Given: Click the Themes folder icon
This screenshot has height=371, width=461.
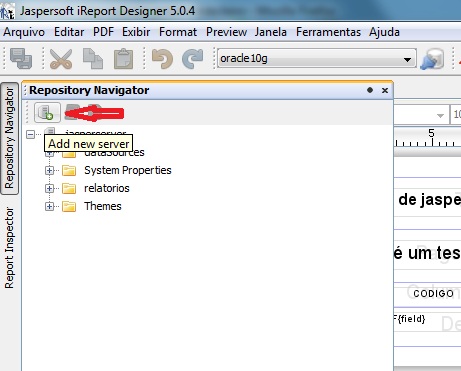Looking at the screenshot, I should (69, 206).
